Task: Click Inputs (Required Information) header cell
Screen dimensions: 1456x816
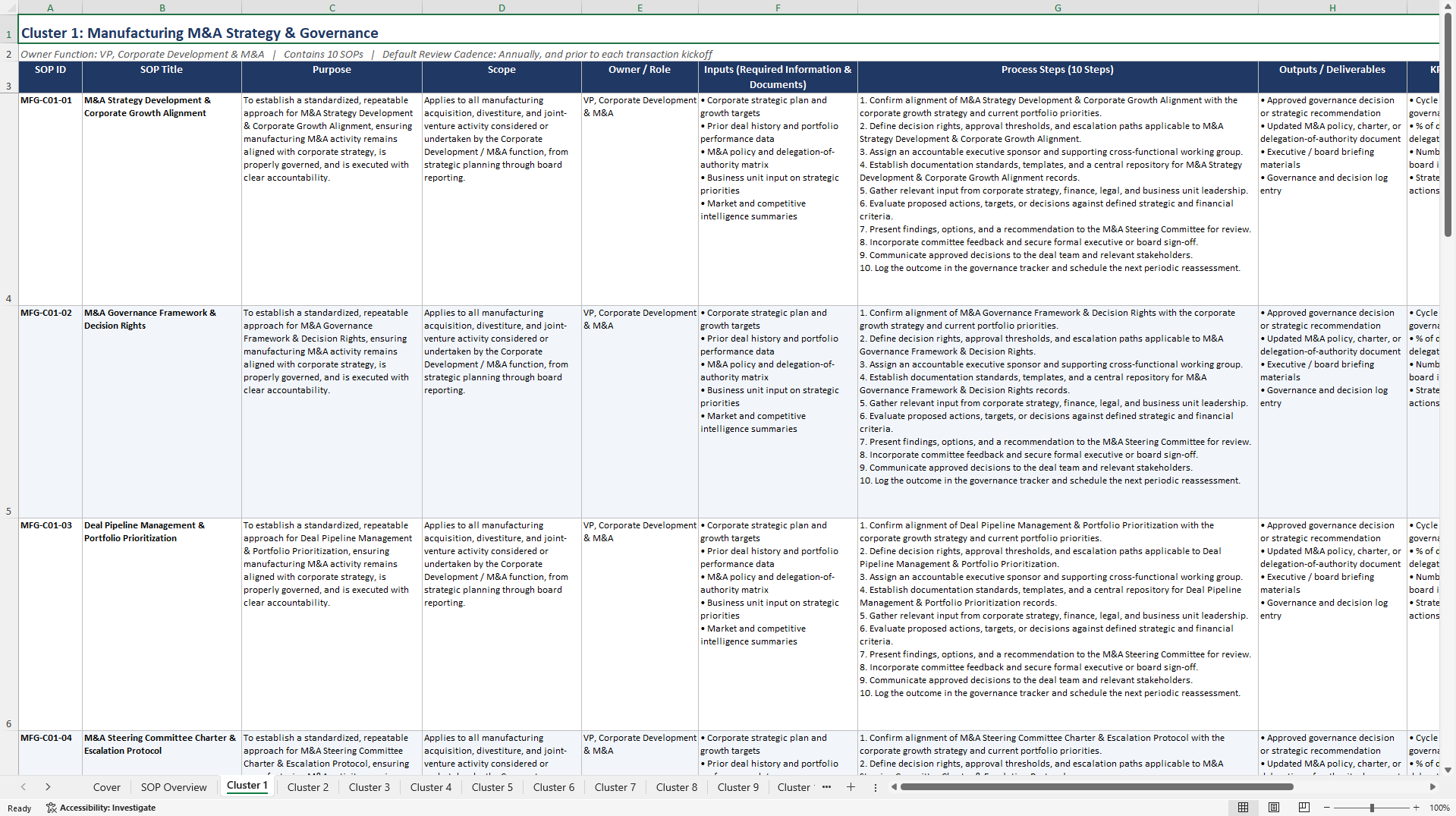Action: tap(778, 77)
